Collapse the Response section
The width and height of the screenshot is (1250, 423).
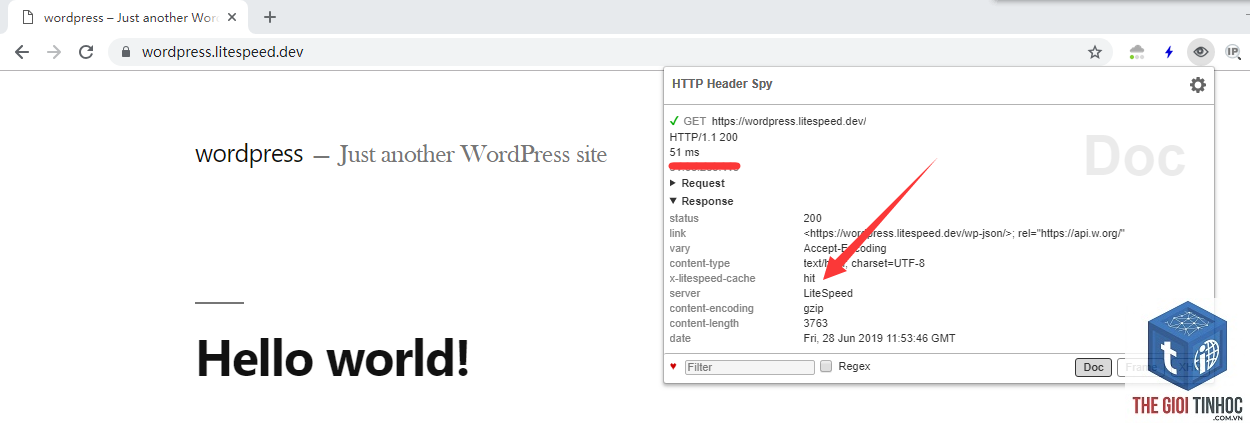(701, 201)
